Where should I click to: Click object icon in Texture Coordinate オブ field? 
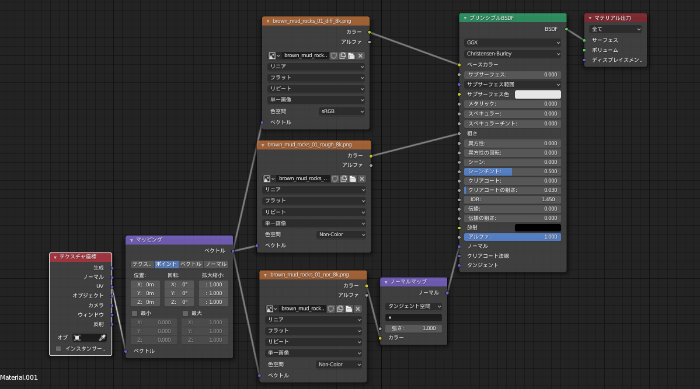[77, 338]
